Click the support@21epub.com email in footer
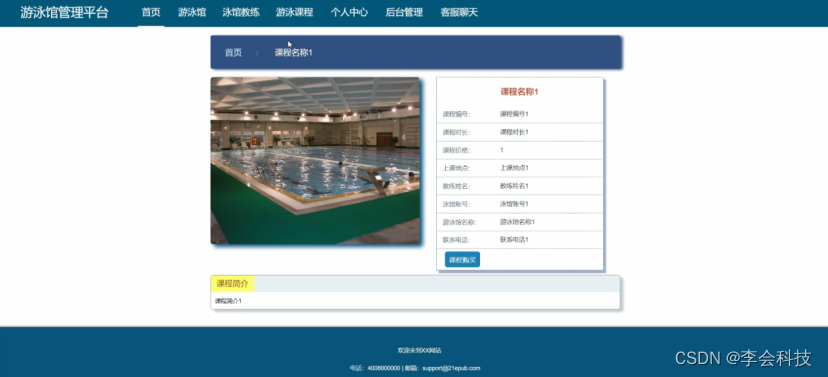Viewport: 828px width, 377px height. (x=451, y=369)
